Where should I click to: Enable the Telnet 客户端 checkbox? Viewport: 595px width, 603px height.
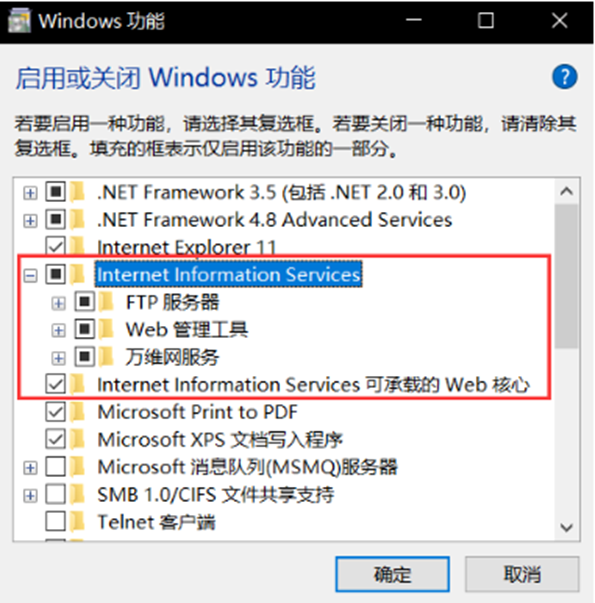[x=56, y=522]
